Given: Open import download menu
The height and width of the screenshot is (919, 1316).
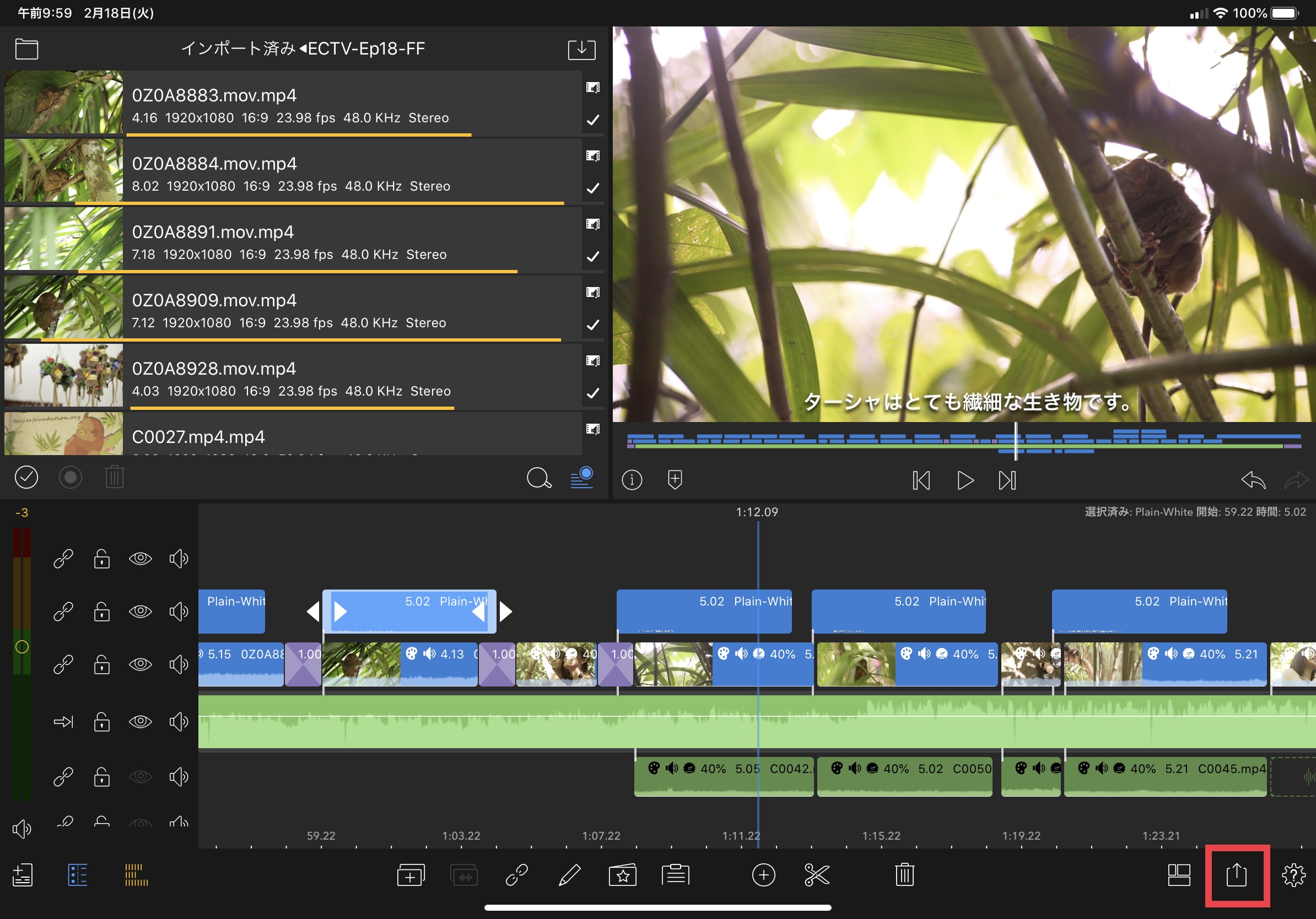Looking at the screenshot, I should (581, 49).
